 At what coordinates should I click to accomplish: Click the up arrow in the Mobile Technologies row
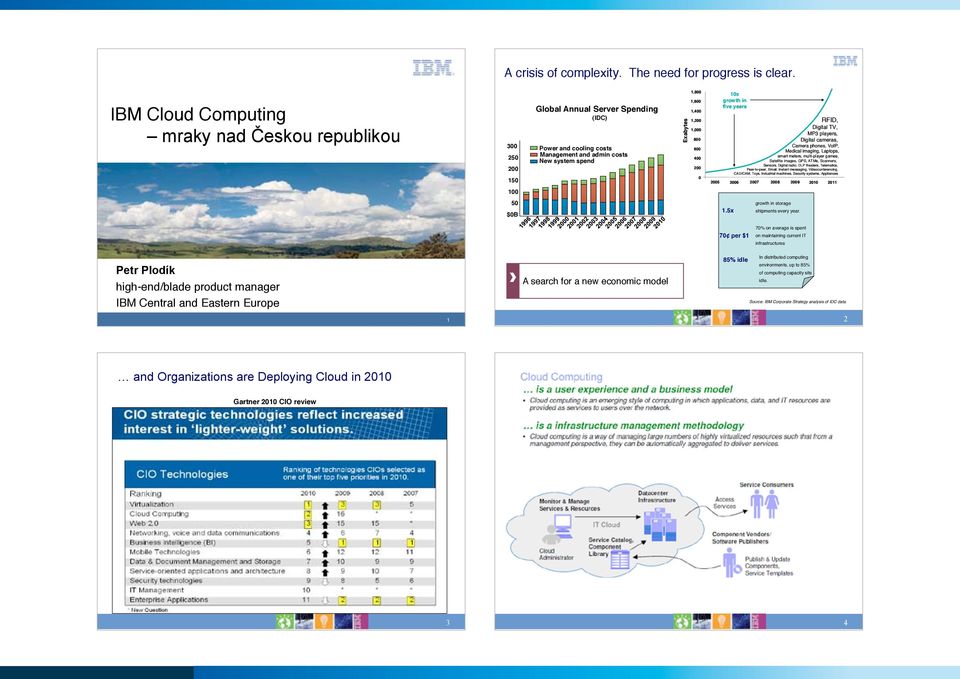pyautogui.click(x=325, y=553)
